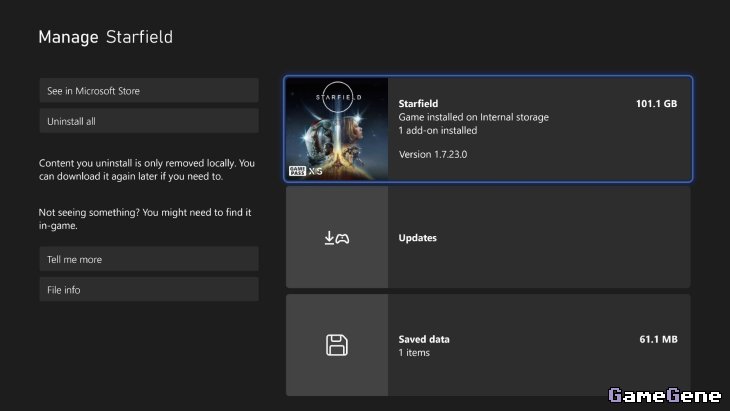
Task: Click the 'Content you uninstall' info paragraph
Action: tap(147, 169)
